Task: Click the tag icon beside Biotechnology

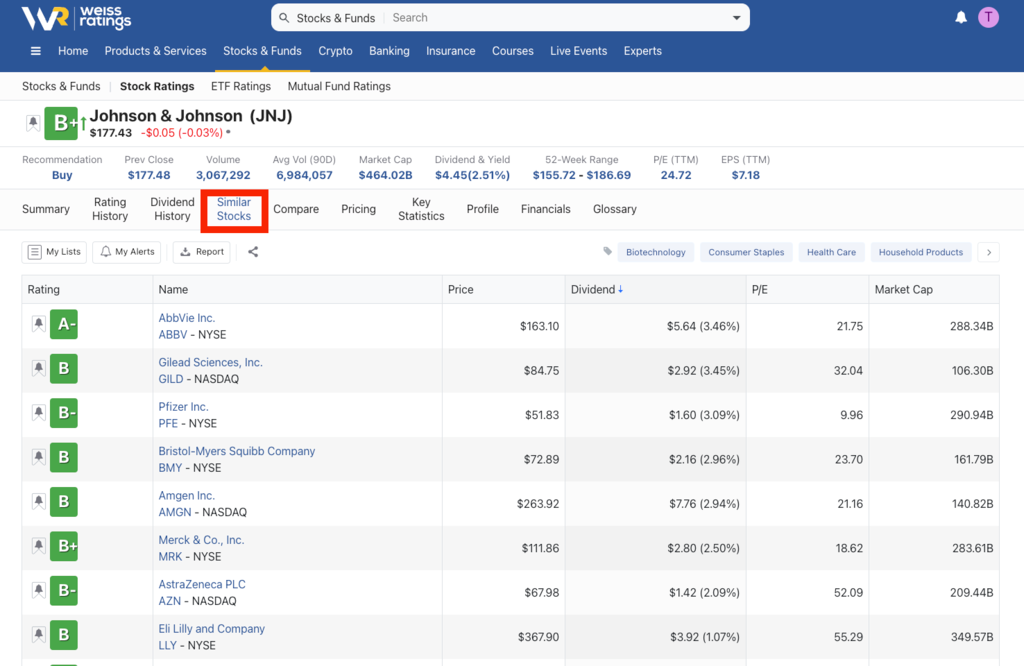Action: pos(607,252)
